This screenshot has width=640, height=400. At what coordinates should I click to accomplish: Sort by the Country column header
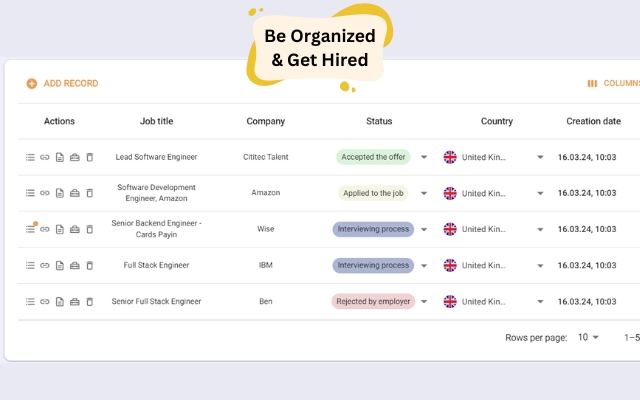pyautogui.click(x=497, y=121)
